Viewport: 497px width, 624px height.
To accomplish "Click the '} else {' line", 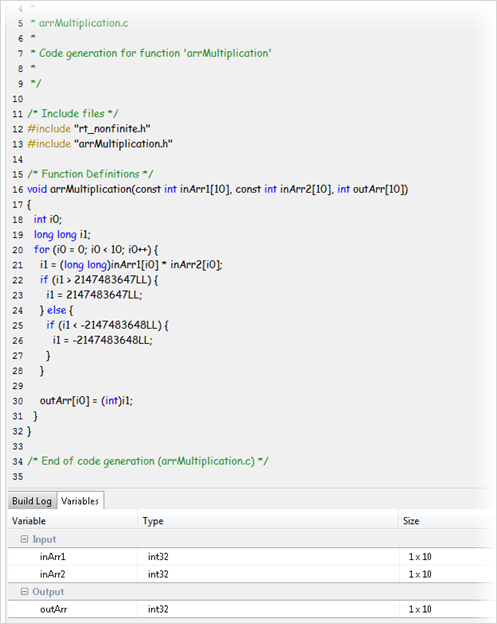I will [57, 310].
